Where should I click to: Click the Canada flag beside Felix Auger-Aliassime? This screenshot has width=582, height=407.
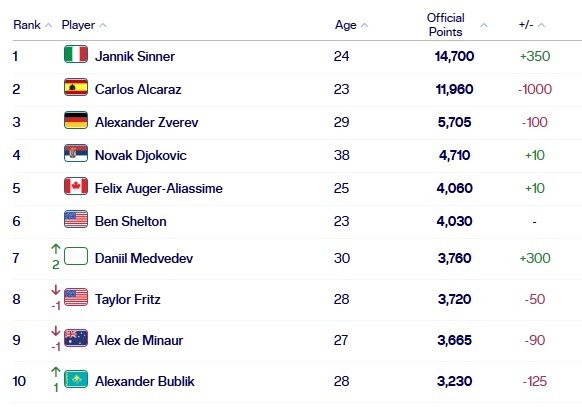(76, 186)
